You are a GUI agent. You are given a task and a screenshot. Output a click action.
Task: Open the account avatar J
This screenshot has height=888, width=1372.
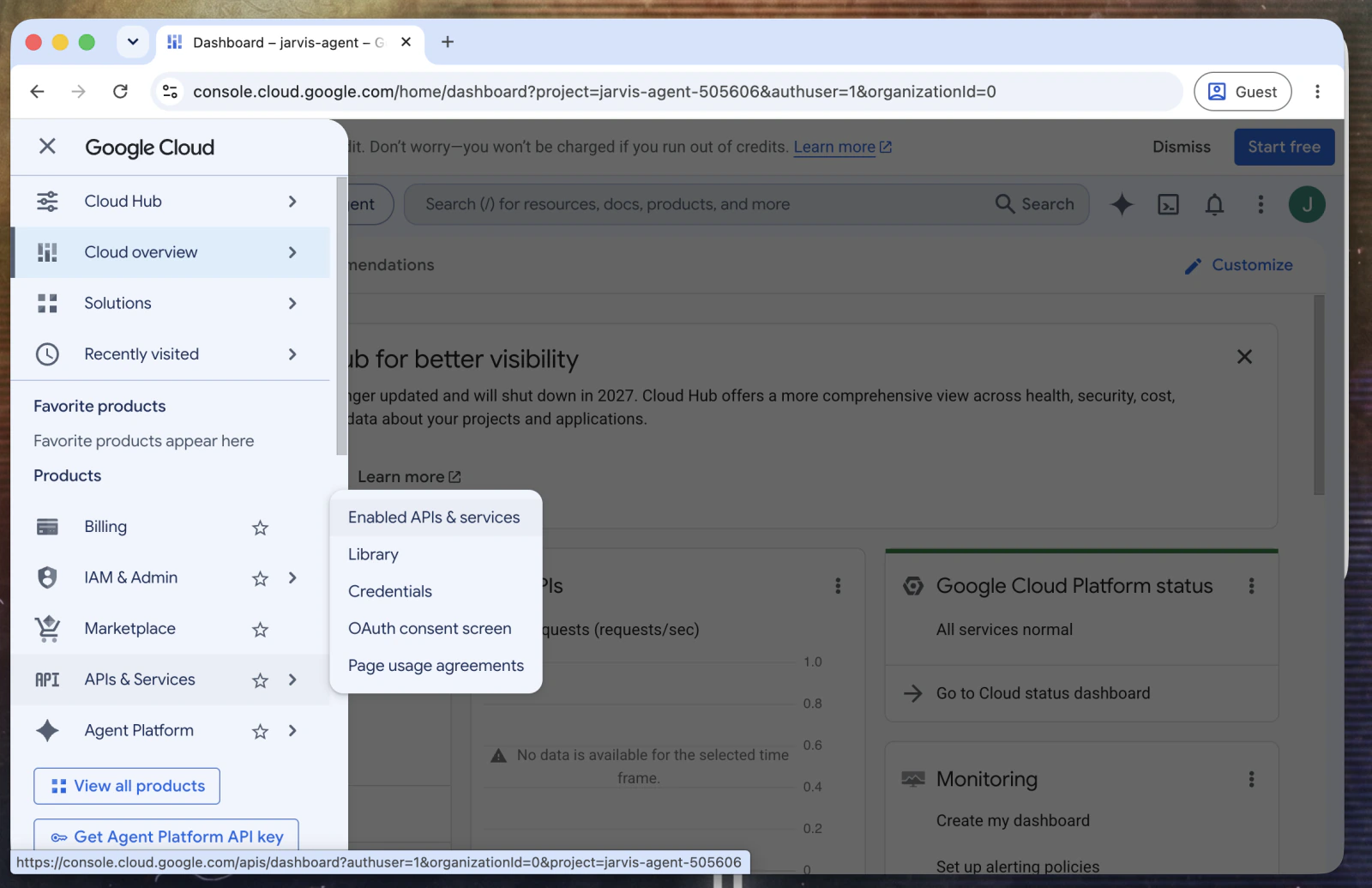click(1307, 204)
